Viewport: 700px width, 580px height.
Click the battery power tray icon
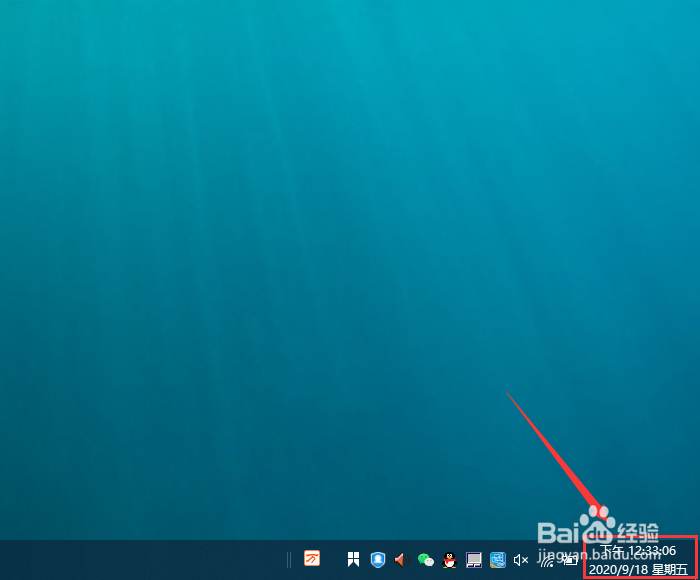tap(570, 560)
